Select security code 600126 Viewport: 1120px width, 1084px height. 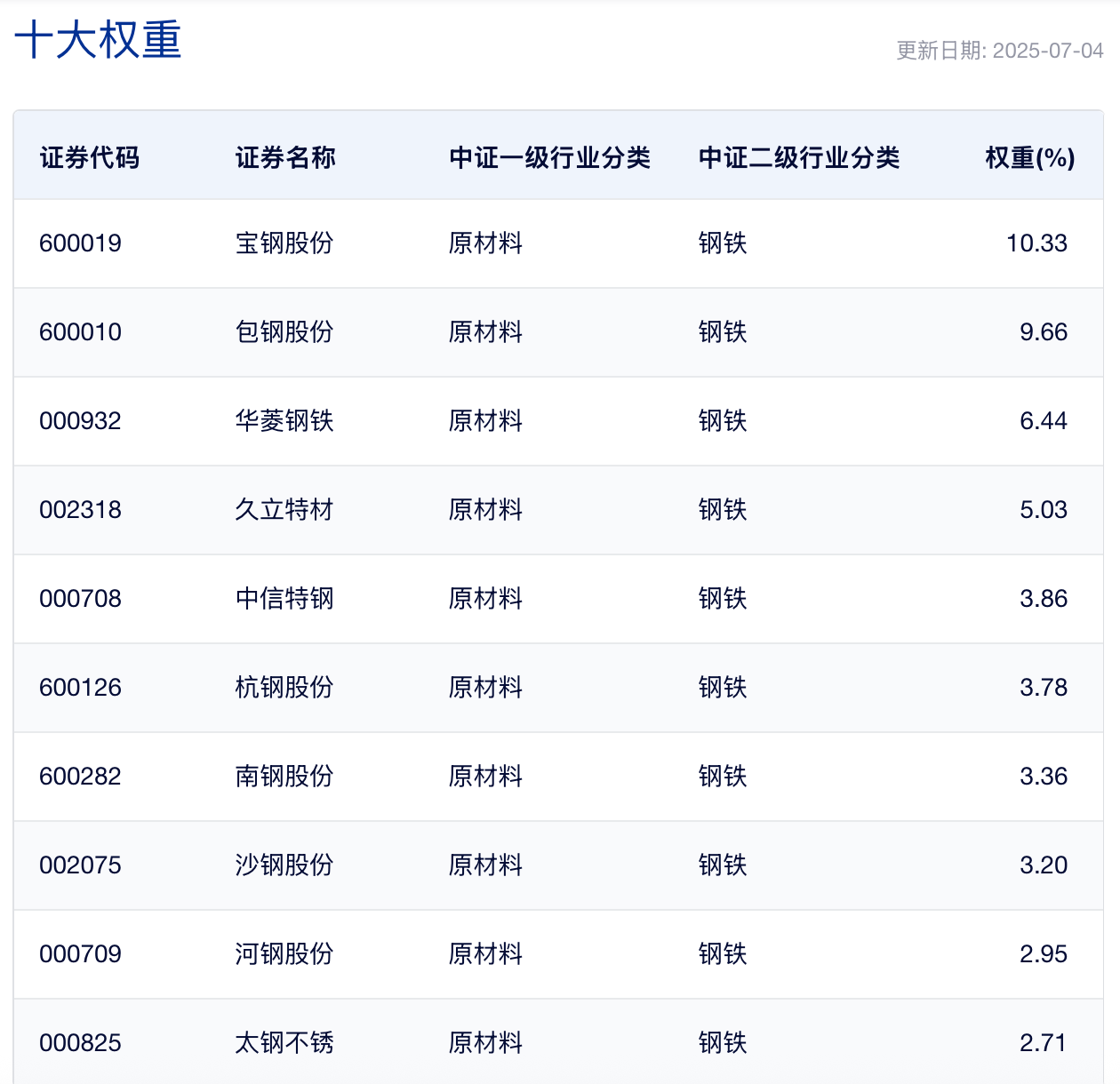(81, 688)
